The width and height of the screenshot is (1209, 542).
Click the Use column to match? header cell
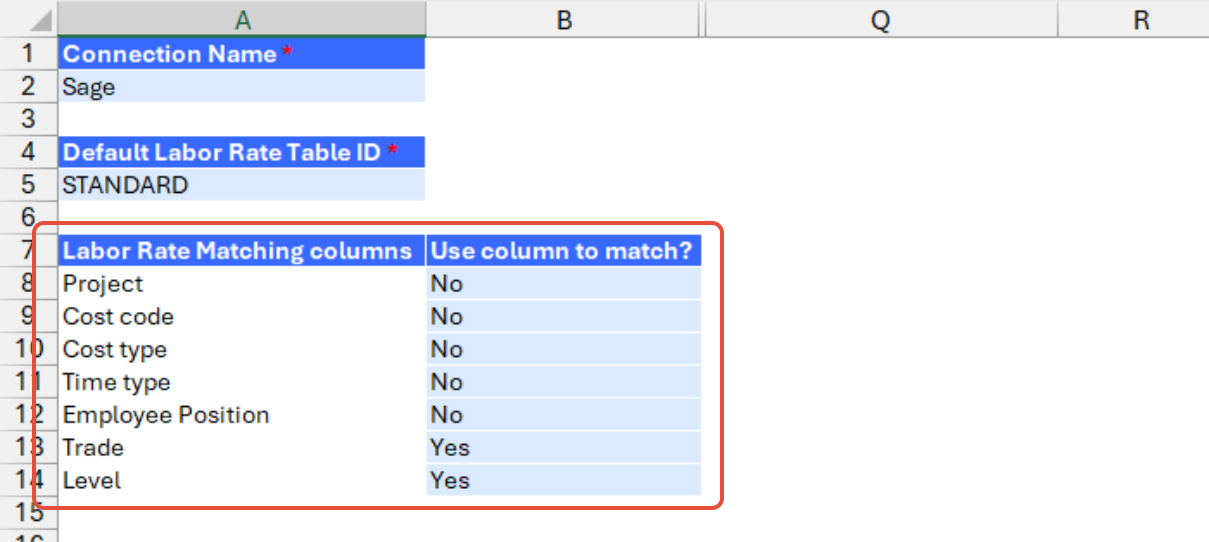pyautogui.click(x=564, y=250)
